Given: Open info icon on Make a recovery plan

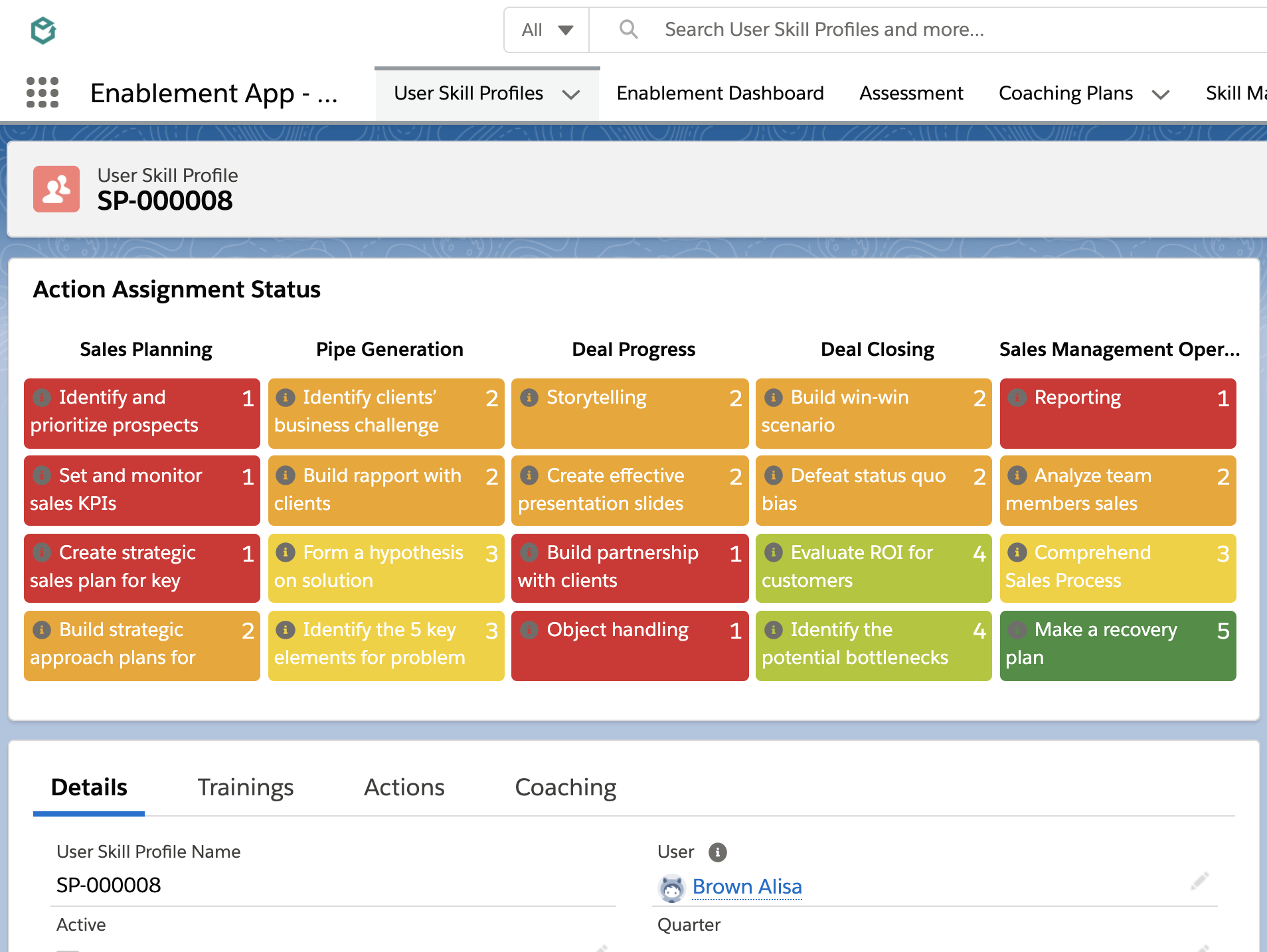Looking at the screenshot, I should [1017, 630].
